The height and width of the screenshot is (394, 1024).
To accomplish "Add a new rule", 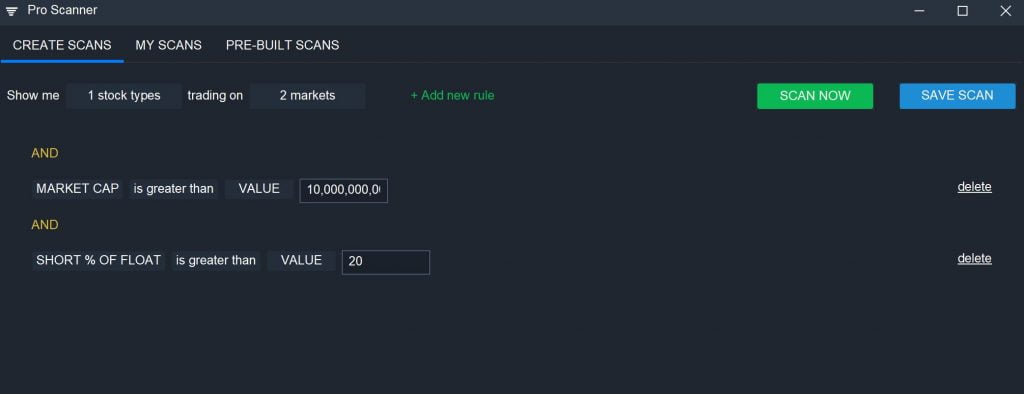I will pos(453,95).
